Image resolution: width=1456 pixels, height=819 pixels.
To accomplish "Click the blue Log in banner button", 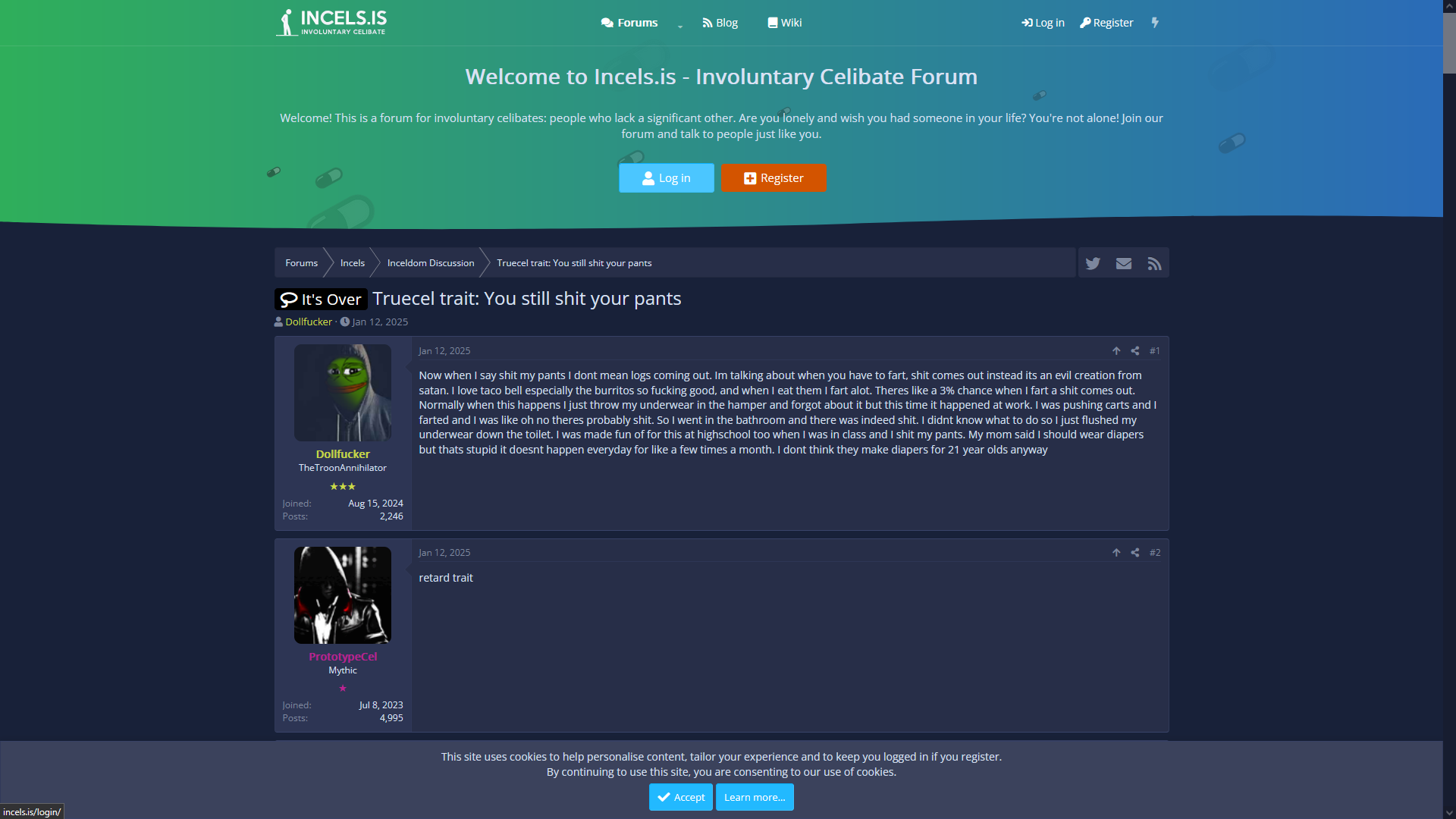I will coord(666,178).
